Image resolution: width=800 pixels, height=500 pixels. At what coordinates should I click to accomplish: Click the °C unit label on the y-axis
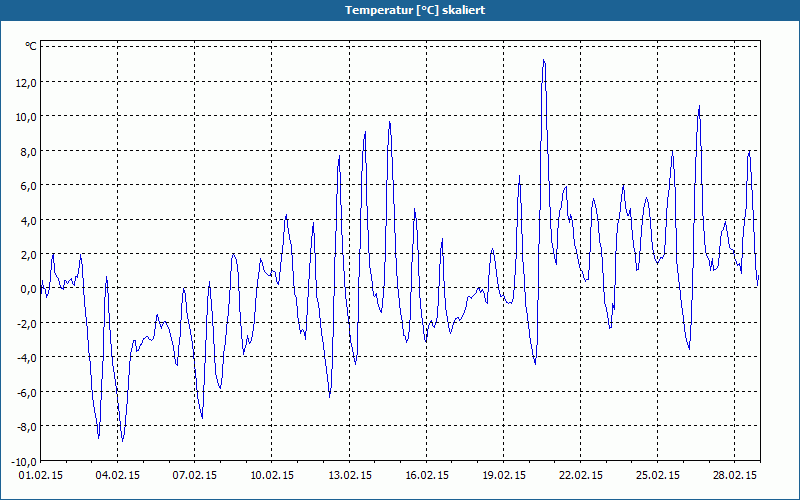coord(31,47)
